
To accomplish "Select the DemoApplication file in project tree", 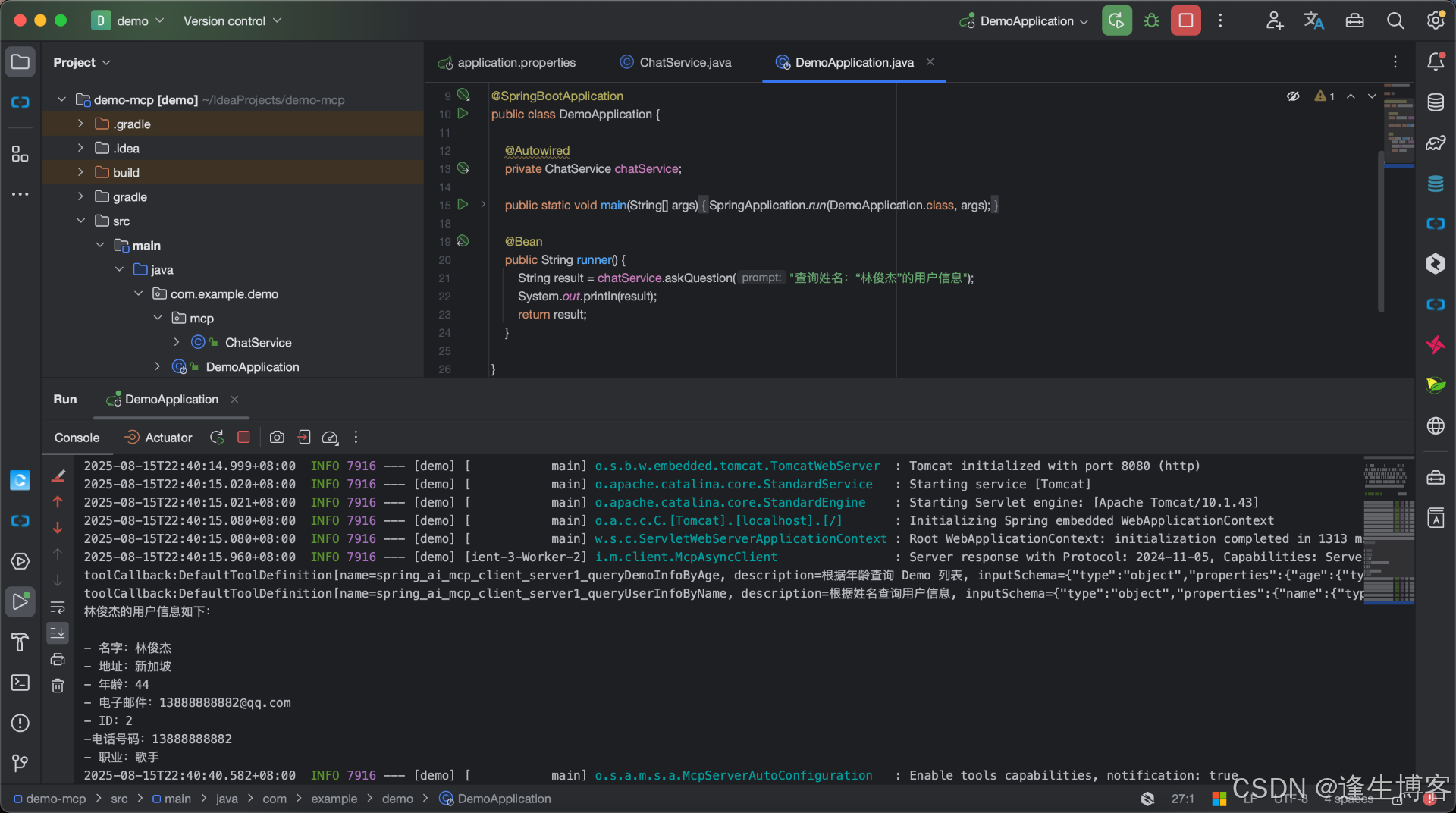I will point(253,367).
